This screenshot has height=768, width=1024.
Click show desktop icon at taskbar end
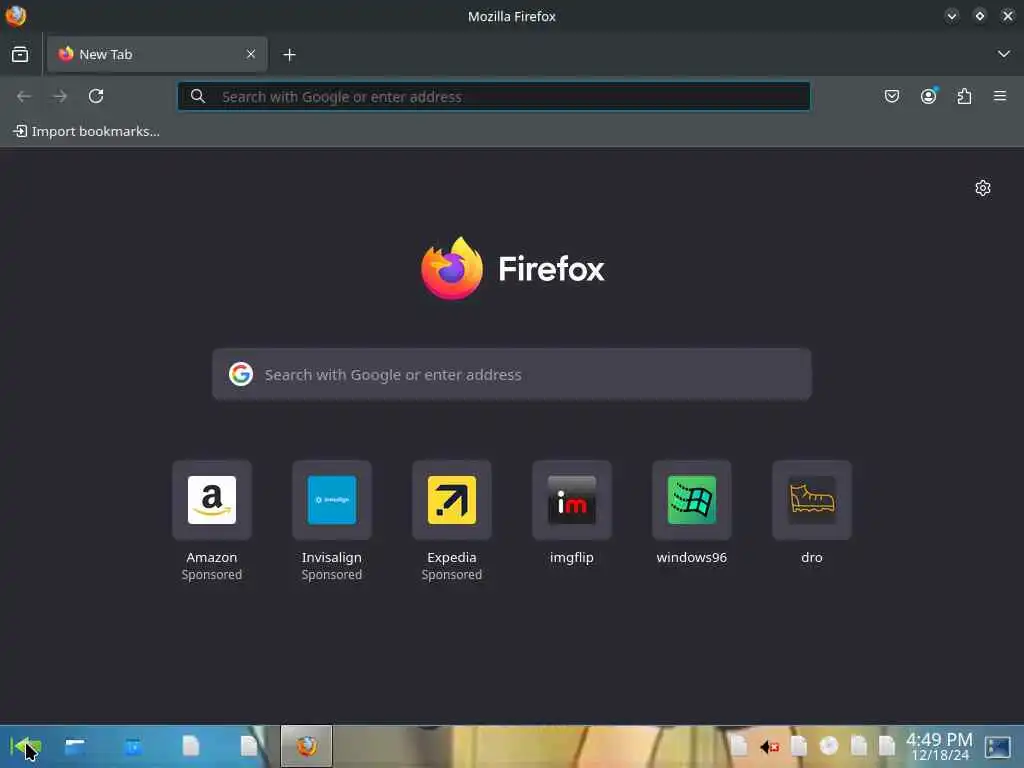tap(998, 746)
